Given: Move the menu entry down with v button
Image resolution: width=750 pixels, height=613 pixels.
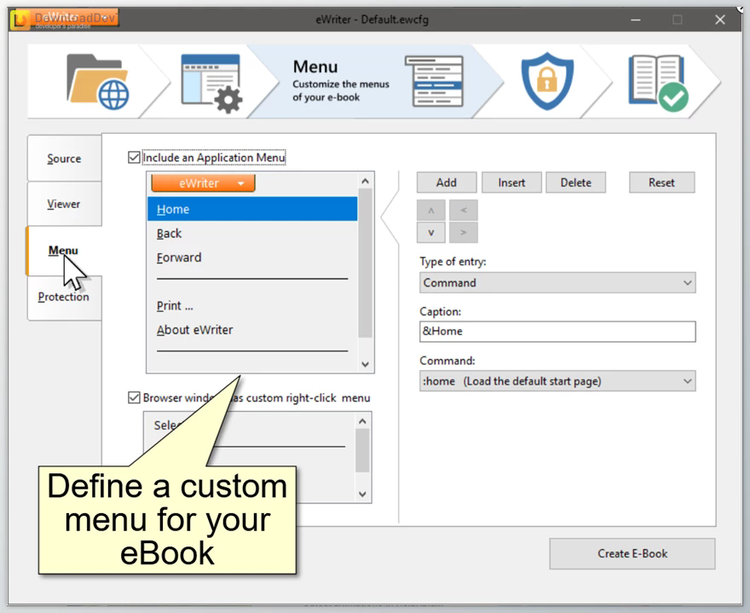Looking at the screenshot, I should [x=431, y=233].
